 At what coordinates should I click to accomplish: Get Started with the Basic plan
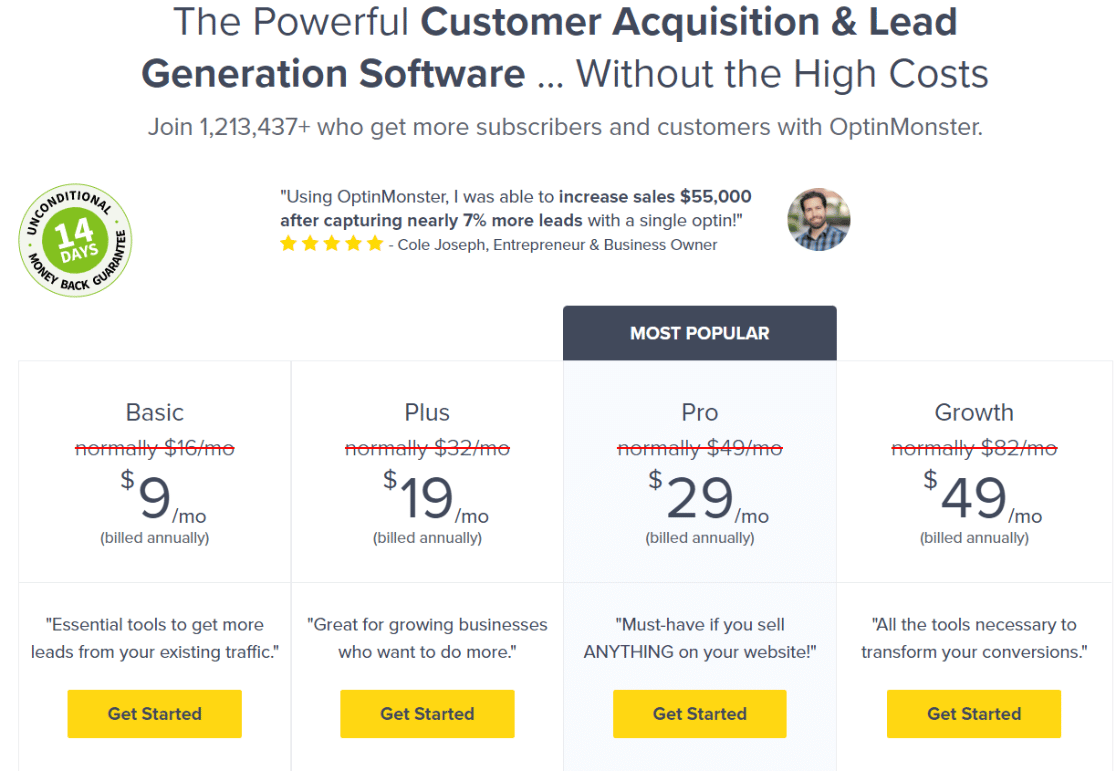coord(154,713)
